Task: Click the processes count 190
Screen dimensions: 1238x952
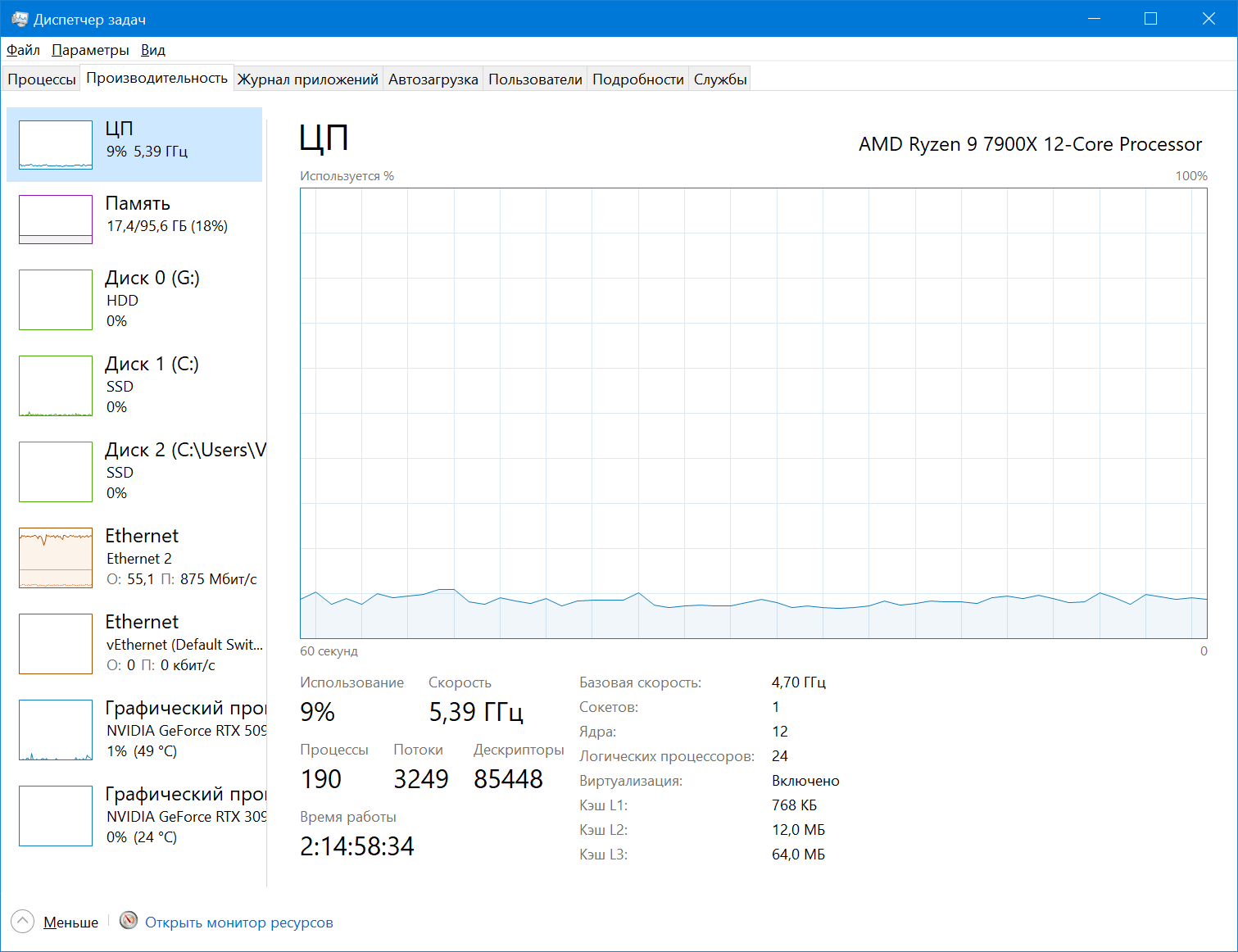Action: tap(320, 779)
